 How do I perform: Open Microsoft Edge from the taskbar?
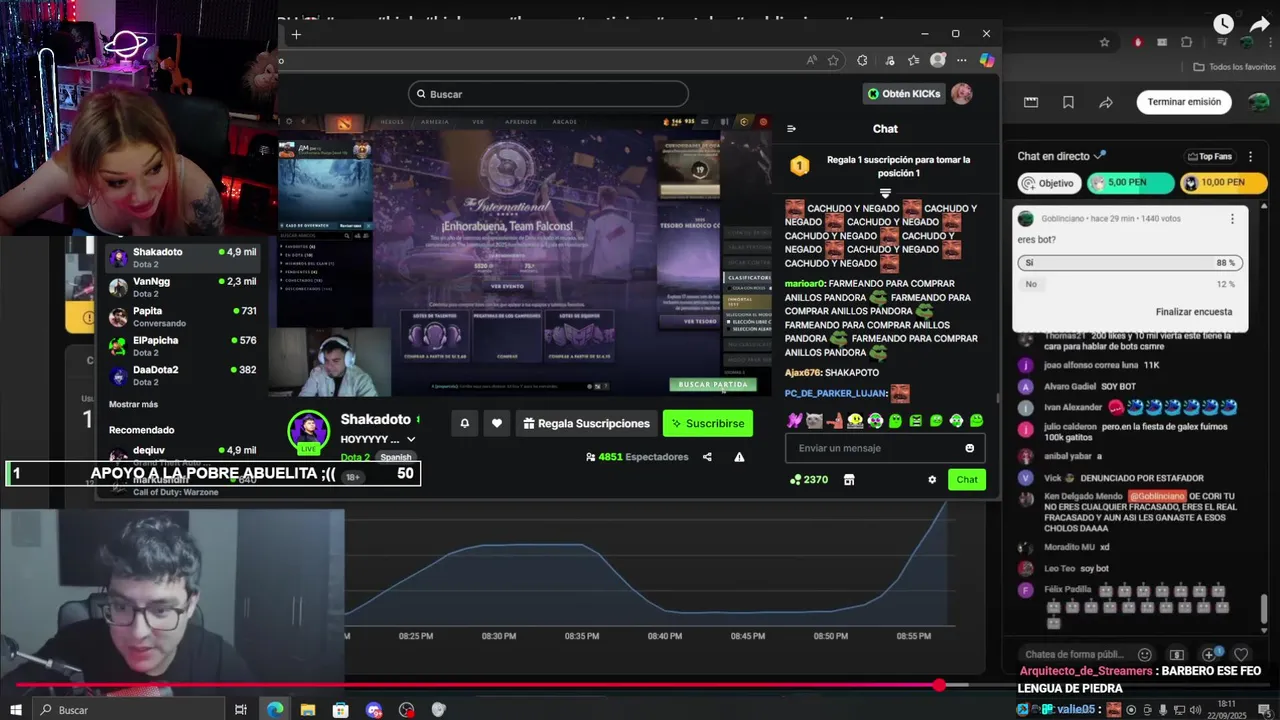point(275,710)
